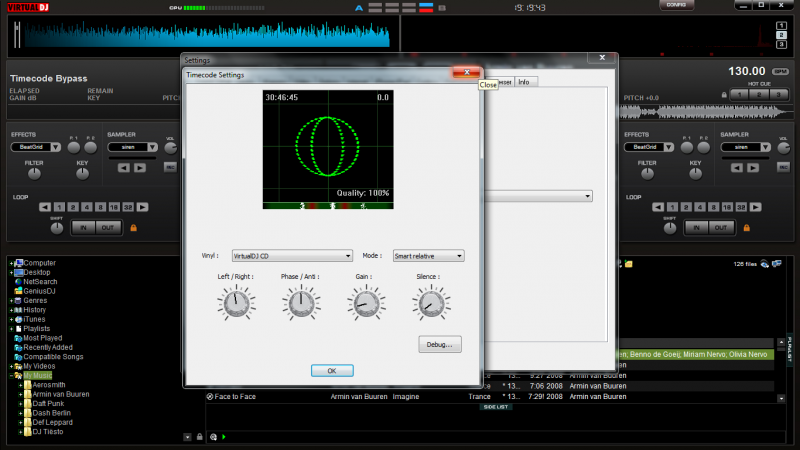Select the Armin van Buuren folder
Viewport: 800px width, 450px height.
(61, 394)
